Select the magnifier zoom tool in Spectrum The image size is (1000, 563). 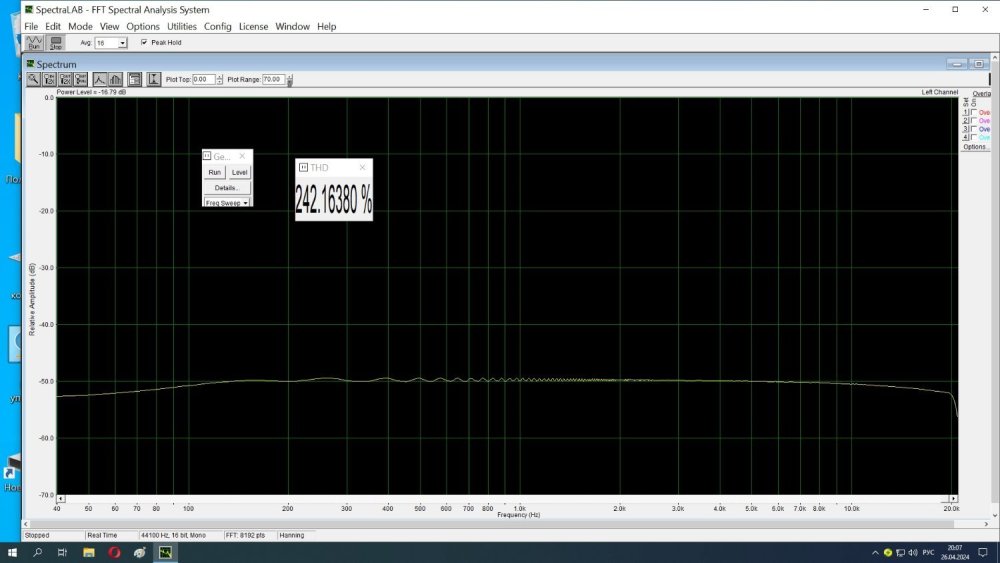(x=33, y=79)
